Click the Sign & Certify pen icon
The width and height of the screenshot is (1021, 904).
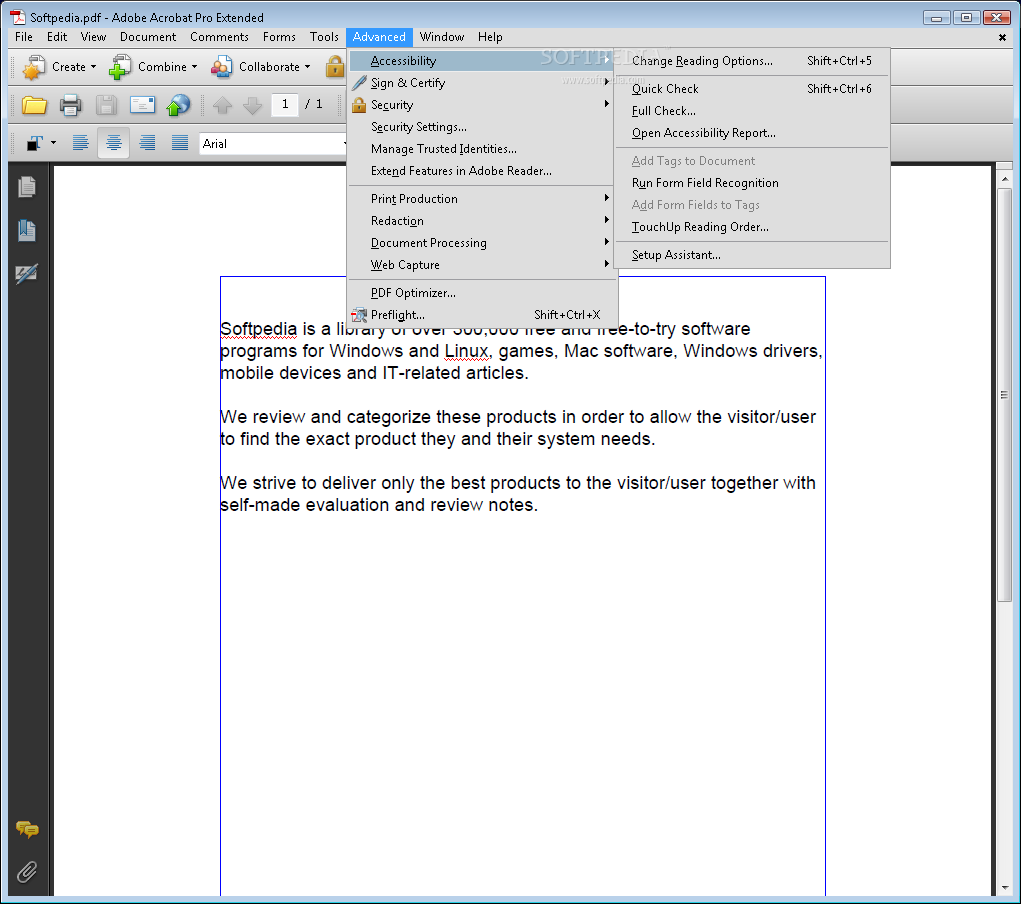point(359,83)
